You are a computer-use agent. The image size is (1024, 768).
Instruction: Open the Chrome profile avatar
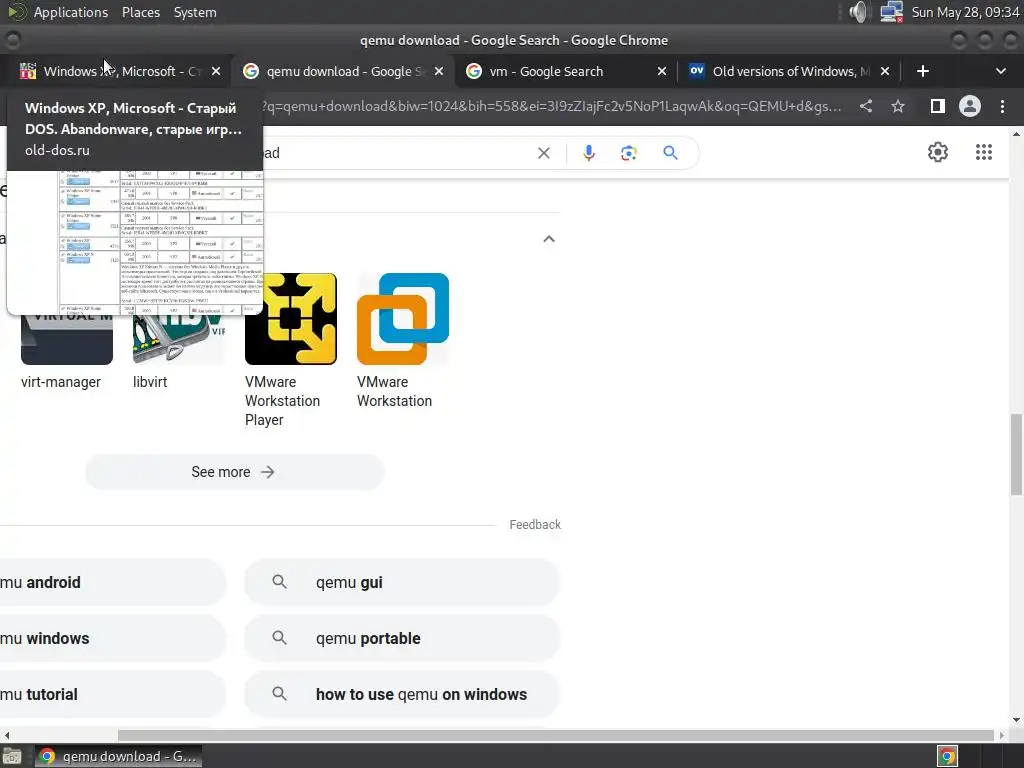[970, 106]
